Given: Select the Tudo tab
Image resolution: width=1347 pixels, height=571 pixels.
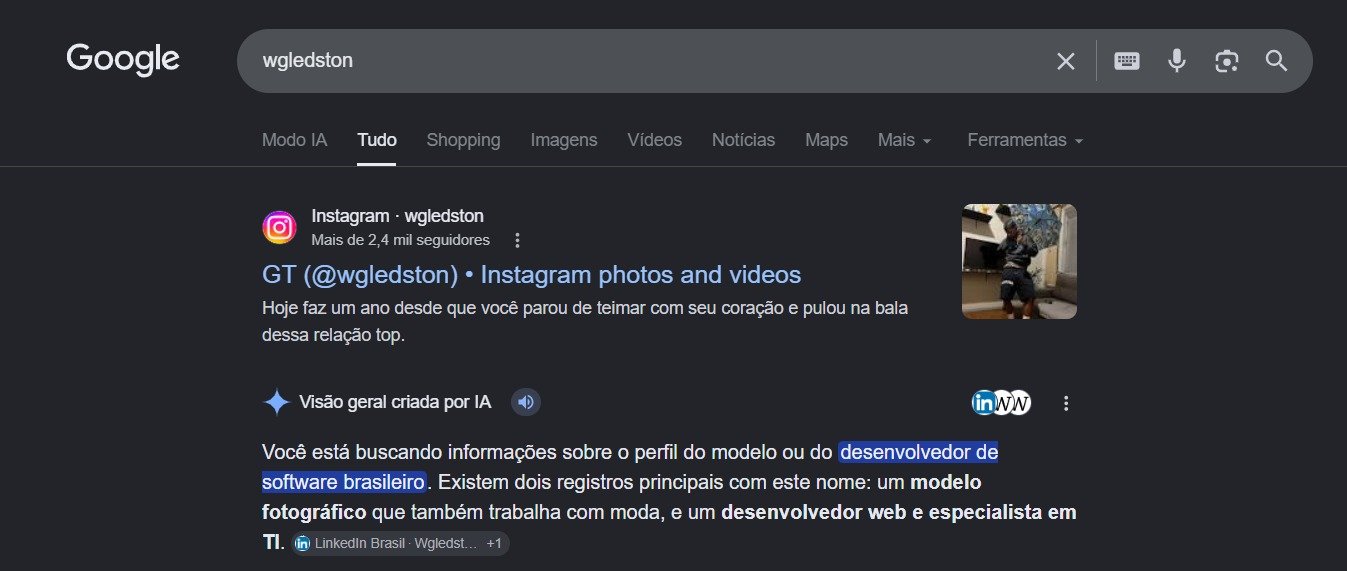Looking at the screenshot, I should pos(377,140).
